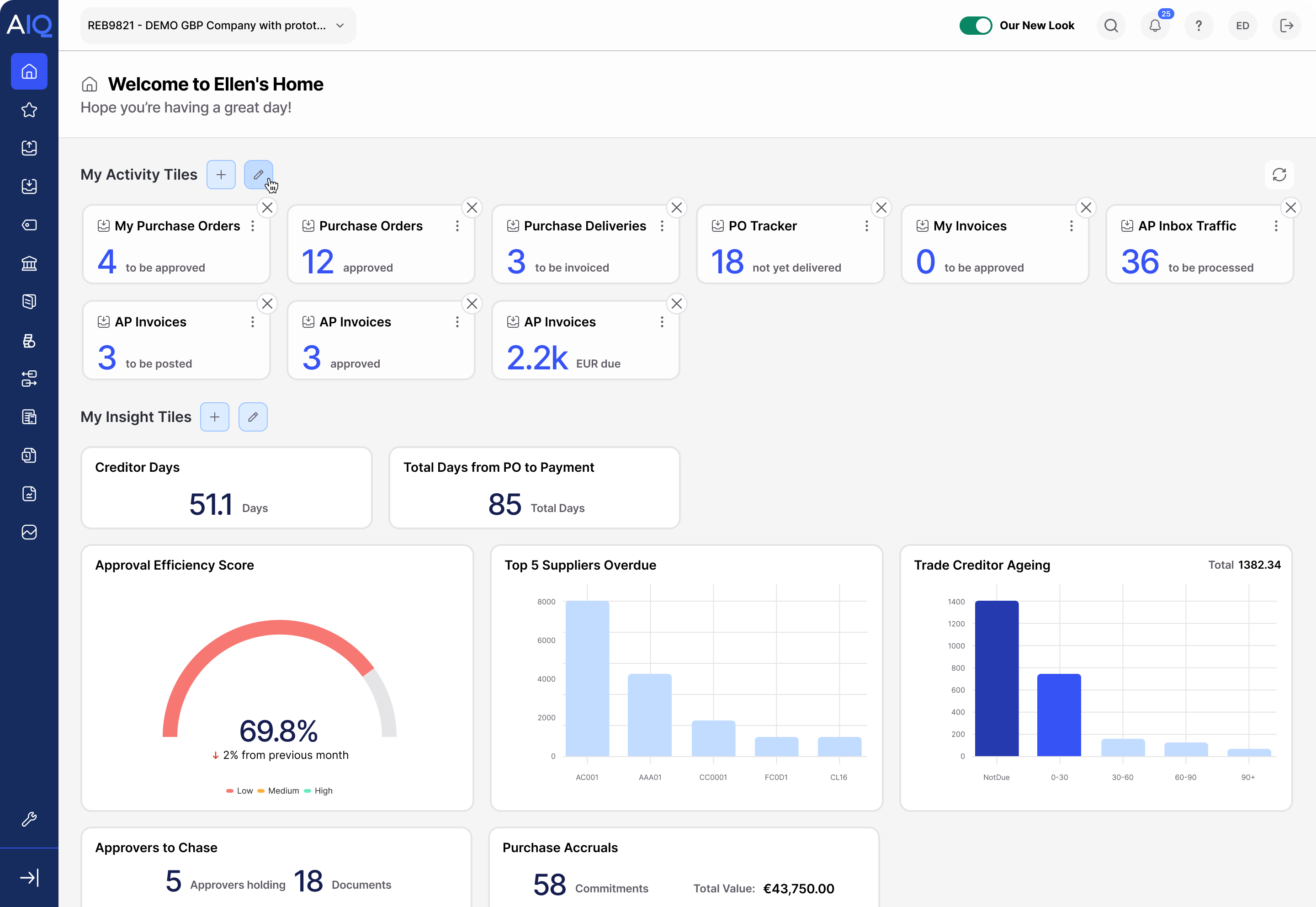Open the company selector dropdown REB9821
Image resolution: width=1316 pixels, height=907 pixels.
pos(218,26)
